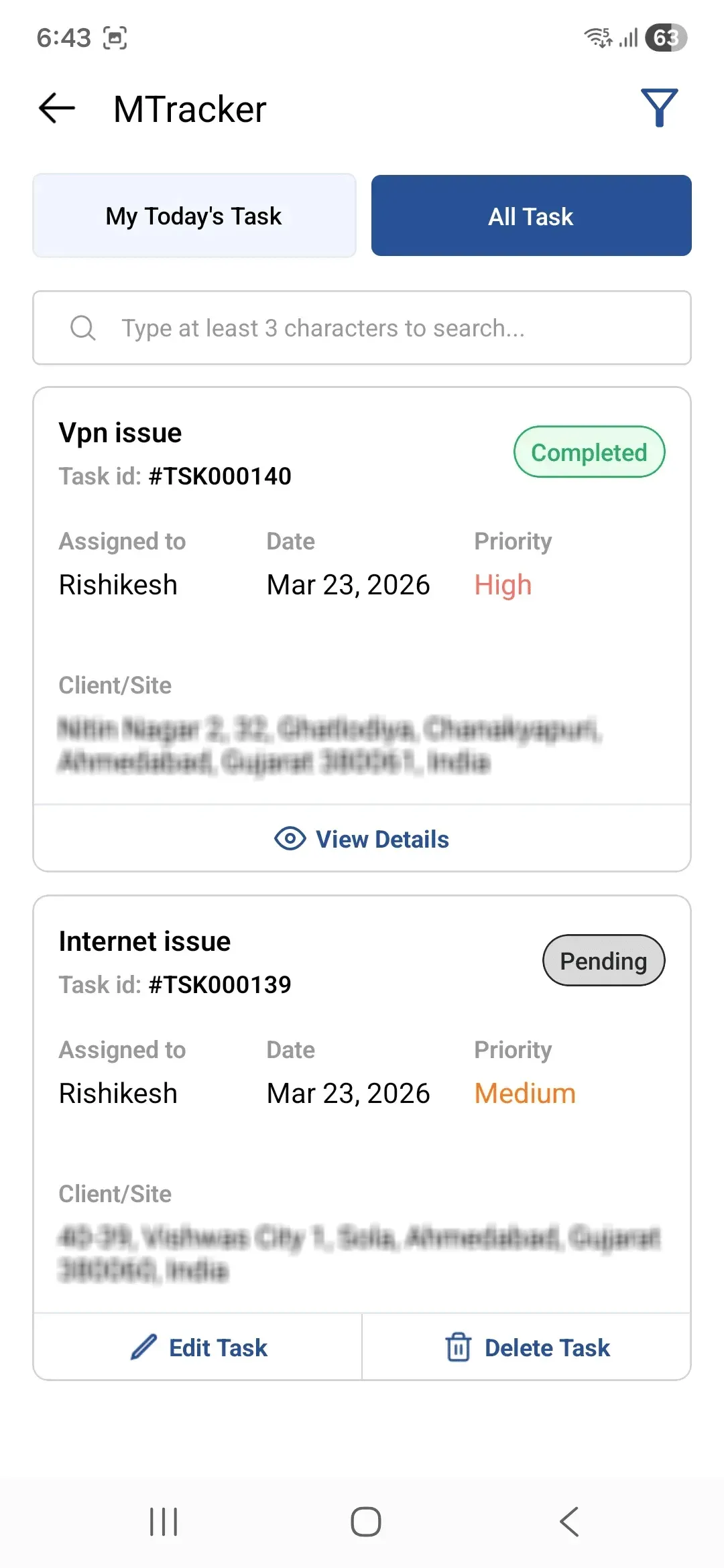Tap the Android home button
Viewport: 724px width, 1568px height.
point(366,1521)
